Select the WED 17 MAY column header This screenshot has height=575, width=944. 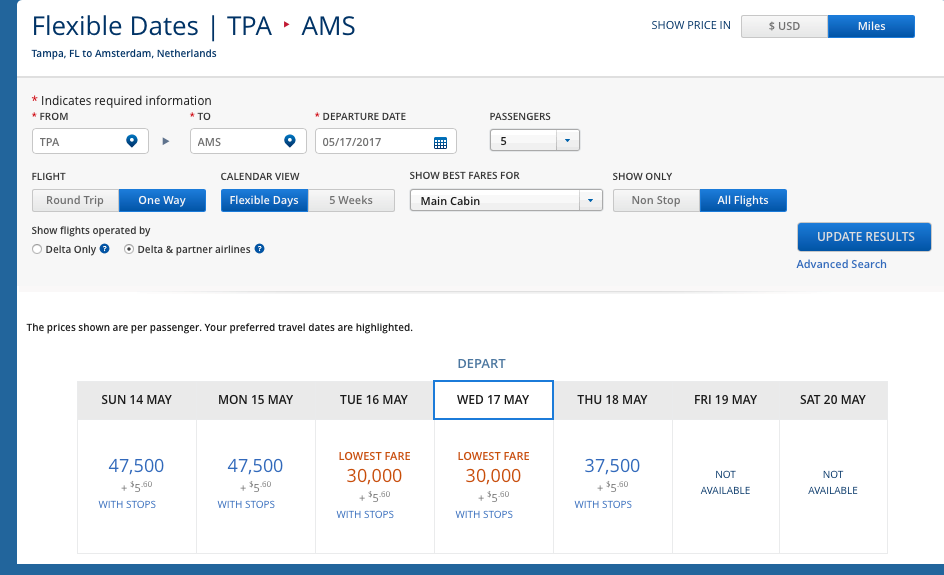pyautogui.click(x=493, y=400)
